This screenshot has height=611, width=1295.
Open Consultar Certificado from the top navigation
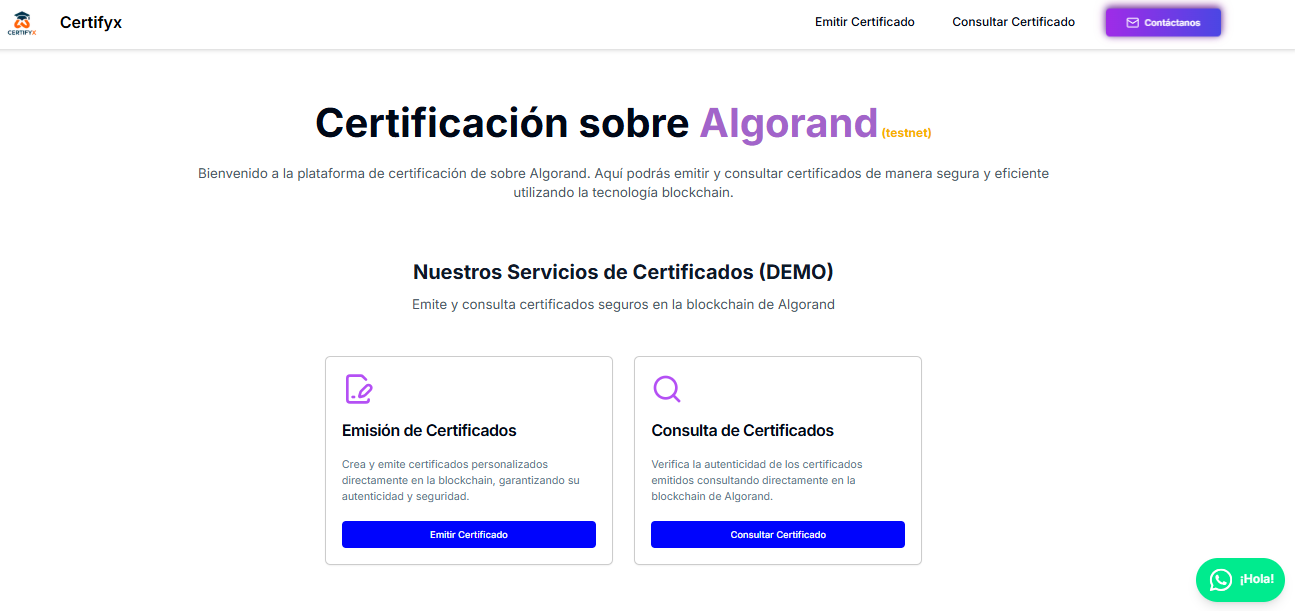point(1013,20)
